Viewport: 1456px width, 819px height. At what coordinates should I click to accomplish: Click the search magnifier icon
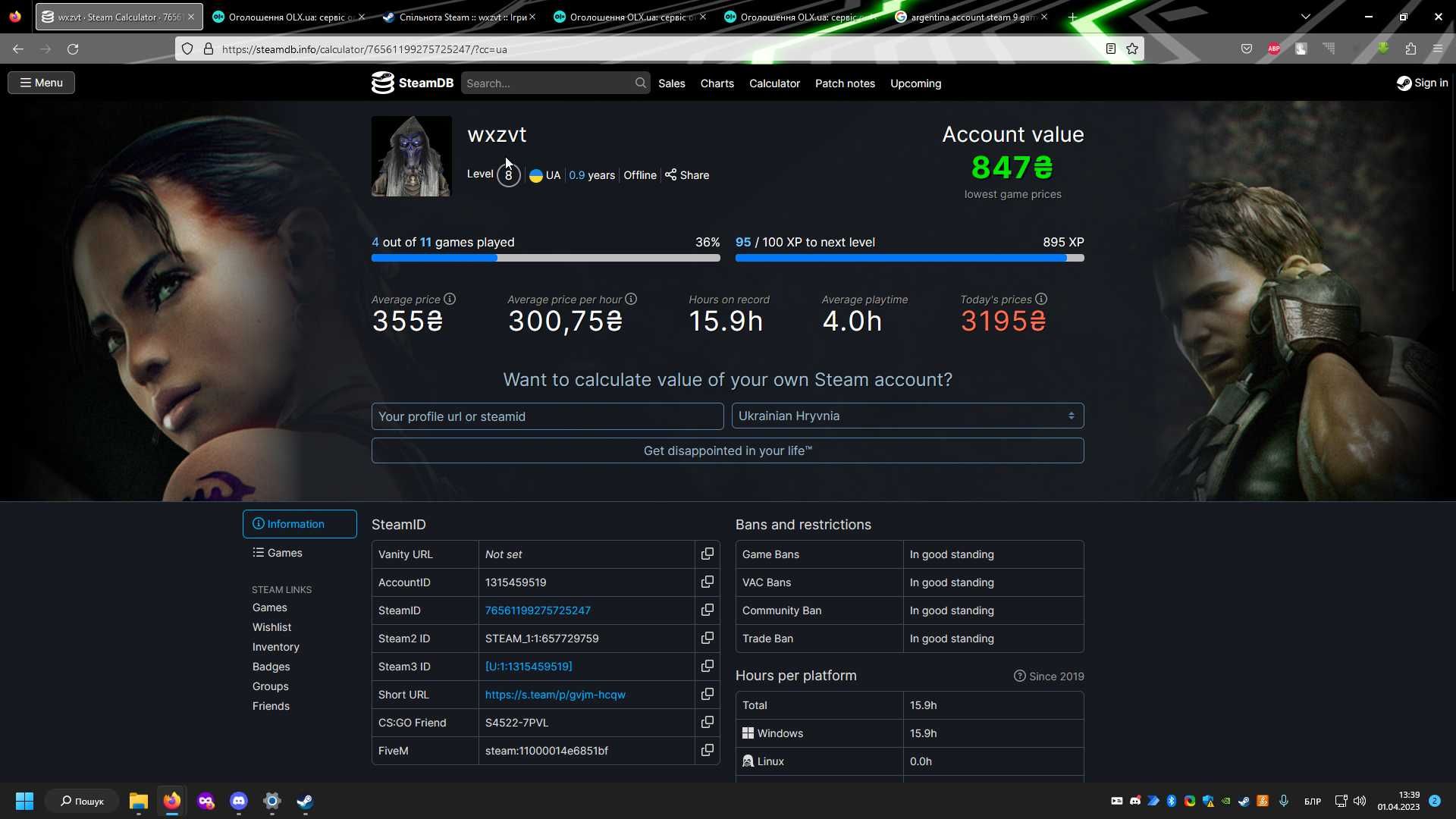[x=641, y=83]
